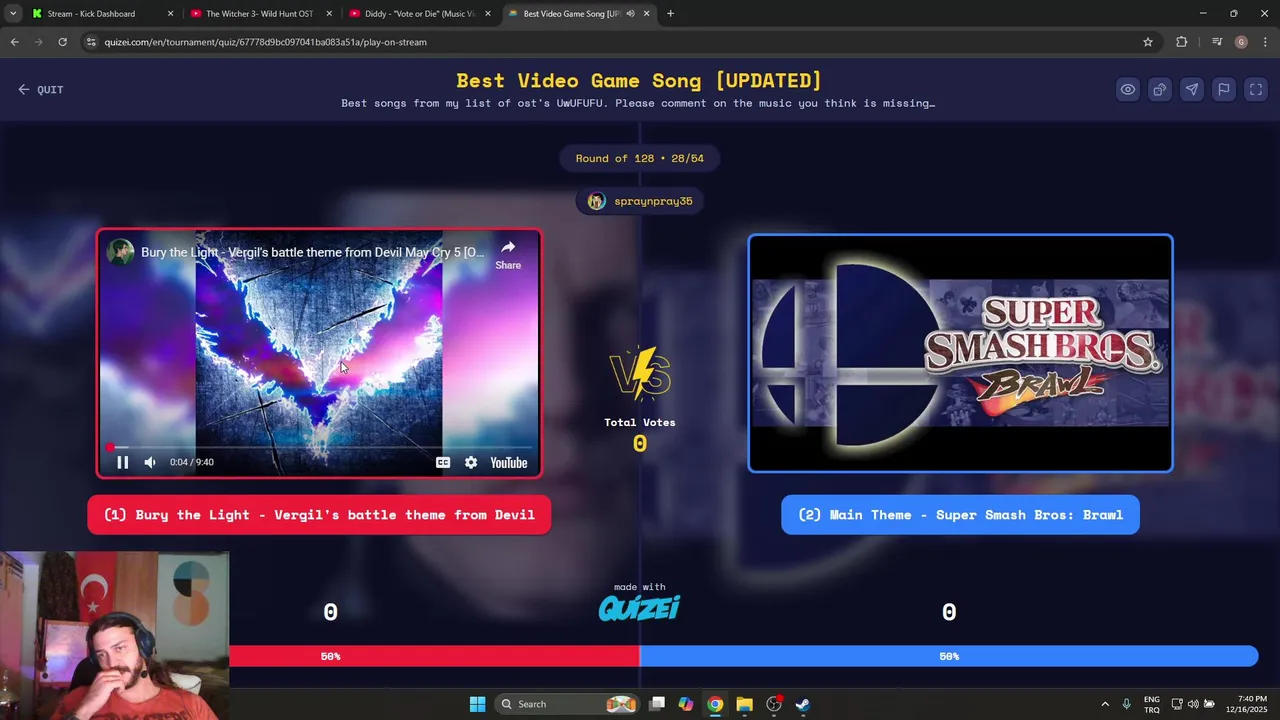
Task: Open the tab search dropdown arrow
Action: (12, 14)
